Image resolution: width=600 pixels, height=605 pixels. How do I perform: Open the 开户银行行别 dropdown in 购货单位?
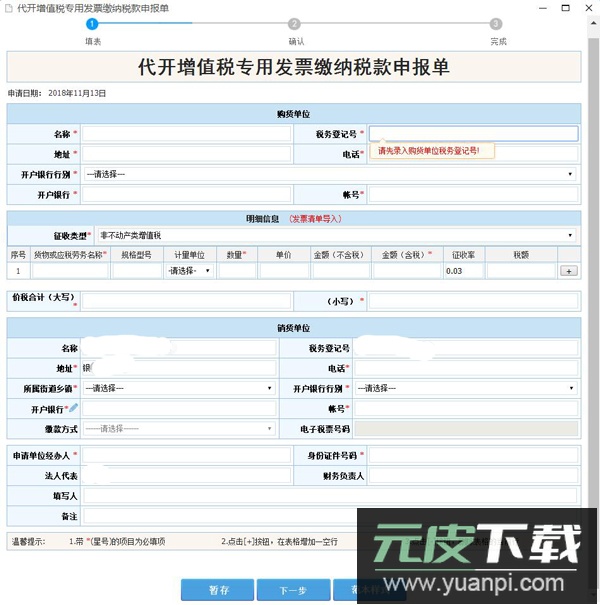pyautogui.click(x=329, y=174)
